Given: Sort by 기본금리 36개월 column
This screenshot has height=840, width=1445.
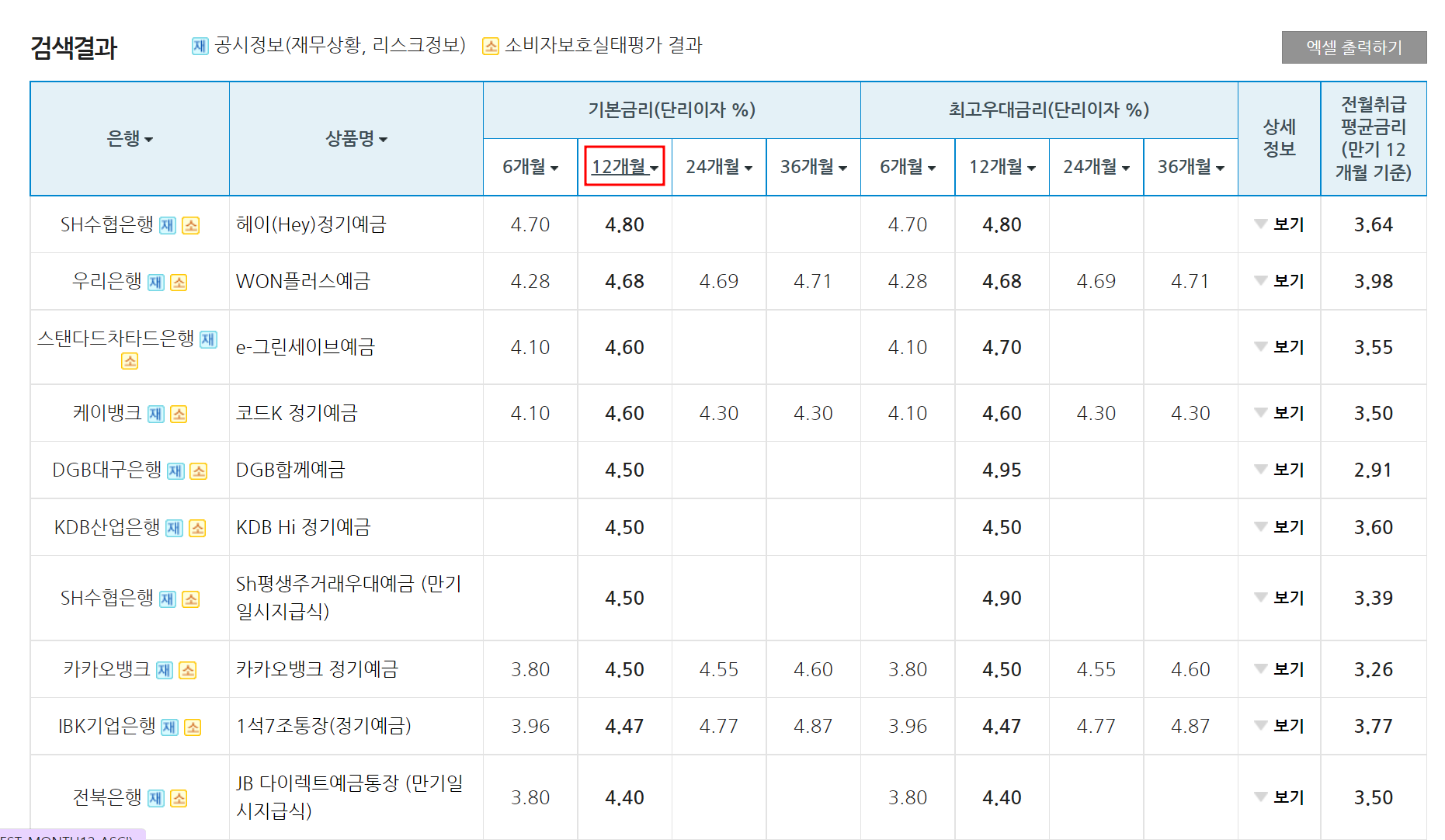Looking at the screenshot, I should pos(813,167).
